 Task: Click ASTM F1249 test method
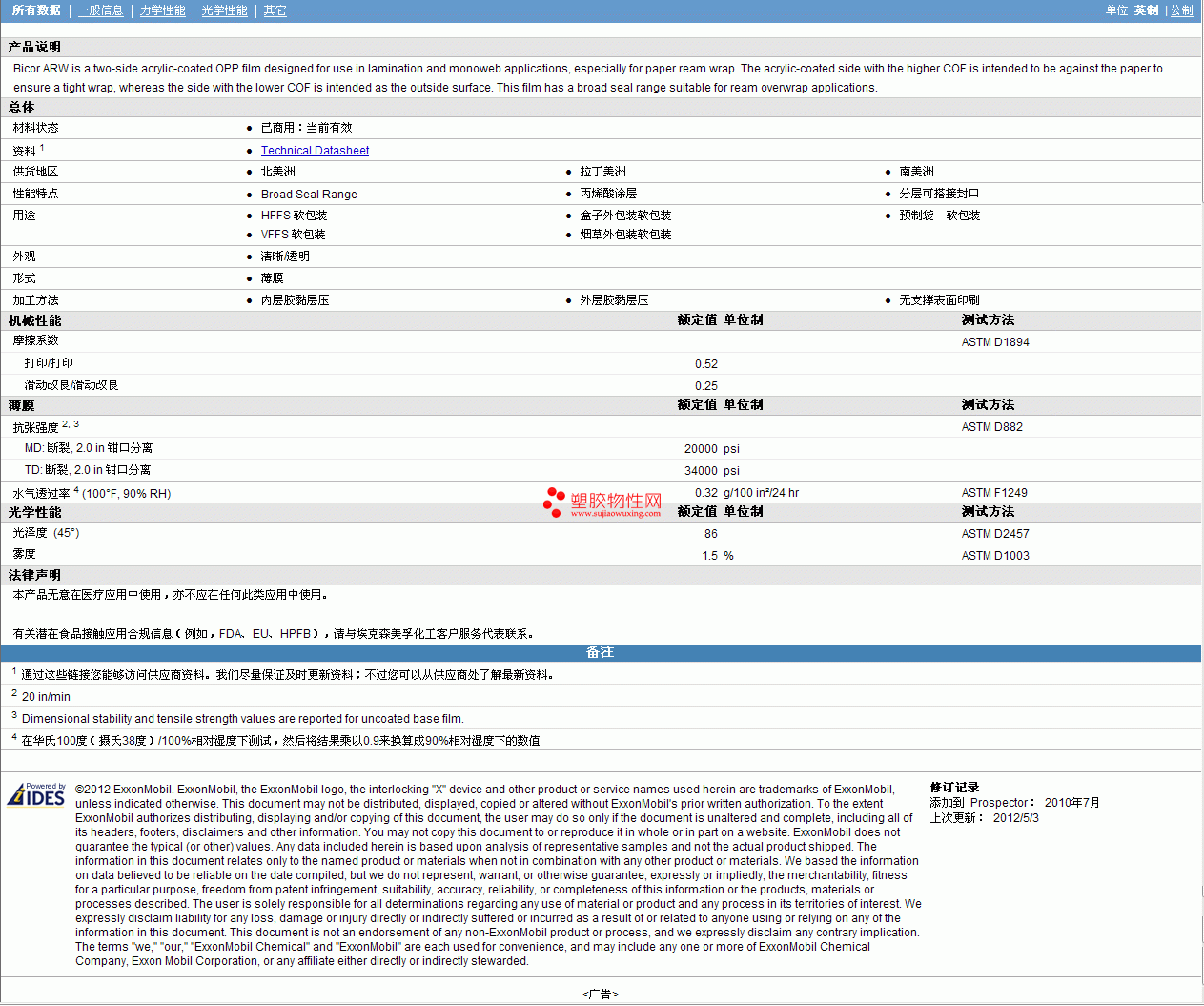click(994, 493)
